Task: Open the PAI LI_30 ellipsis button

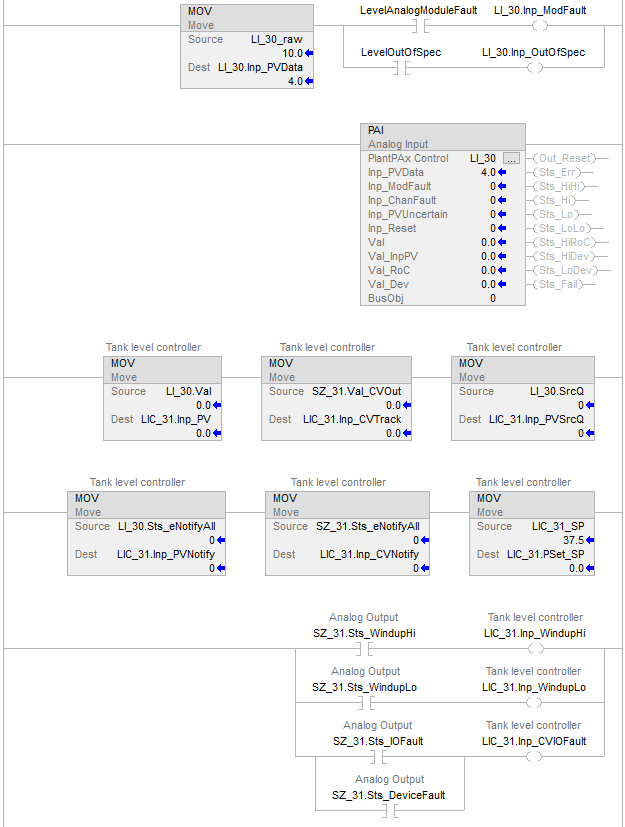Action: (512, 158)
